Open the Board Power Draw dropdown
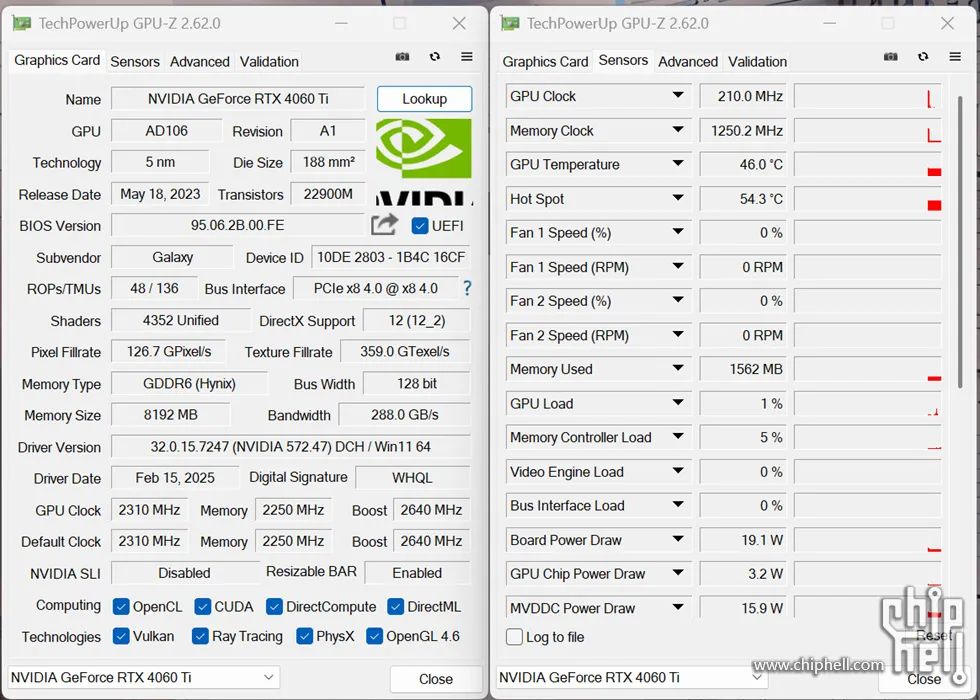Screen dimensions: 980x700 click(678, 539)
